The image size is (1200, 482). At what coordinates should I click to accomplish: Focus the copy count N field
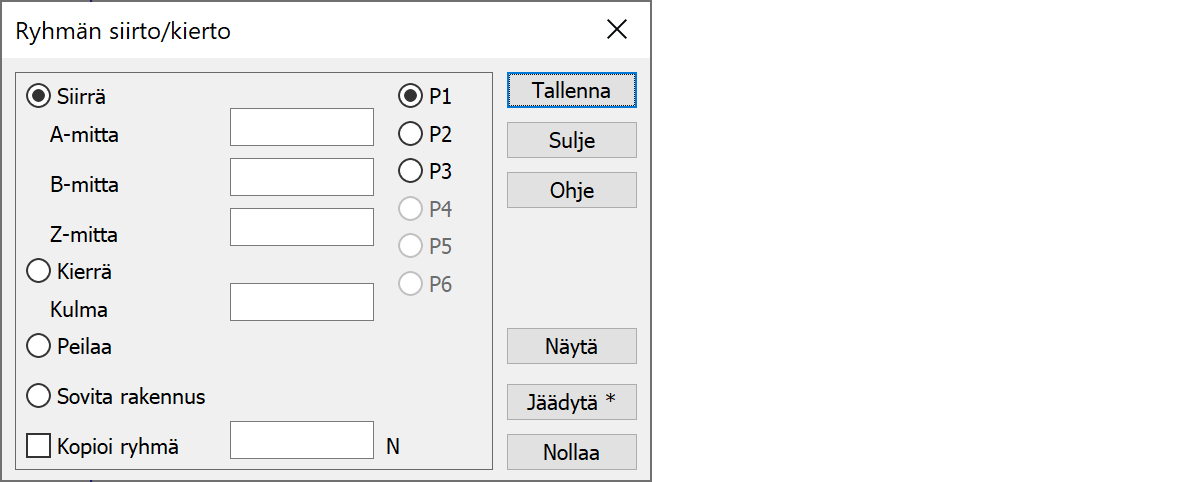click(301, 440)
